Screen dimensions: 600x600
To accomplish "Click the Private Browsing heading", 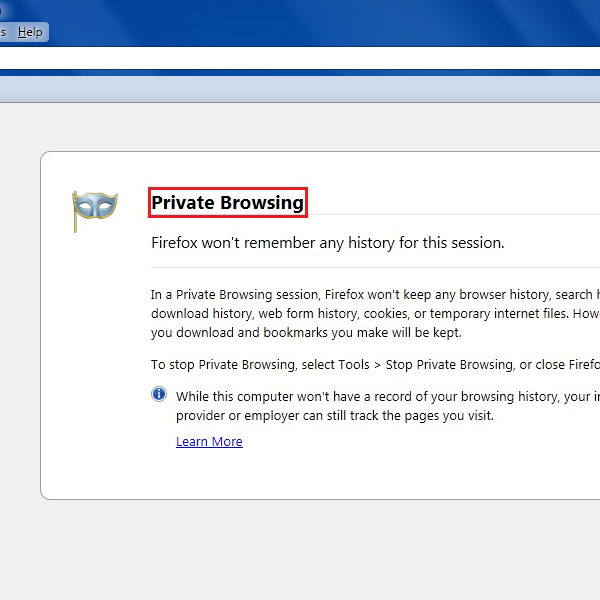I will [228, 202].
